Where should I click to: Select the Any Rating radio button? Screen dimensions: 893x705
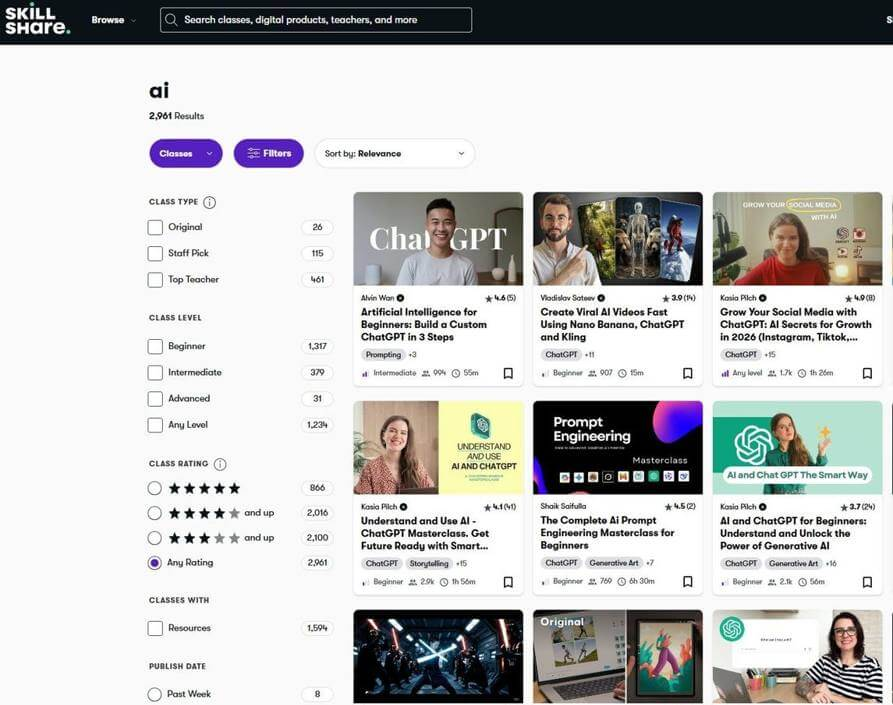click(x=154, y=563)
